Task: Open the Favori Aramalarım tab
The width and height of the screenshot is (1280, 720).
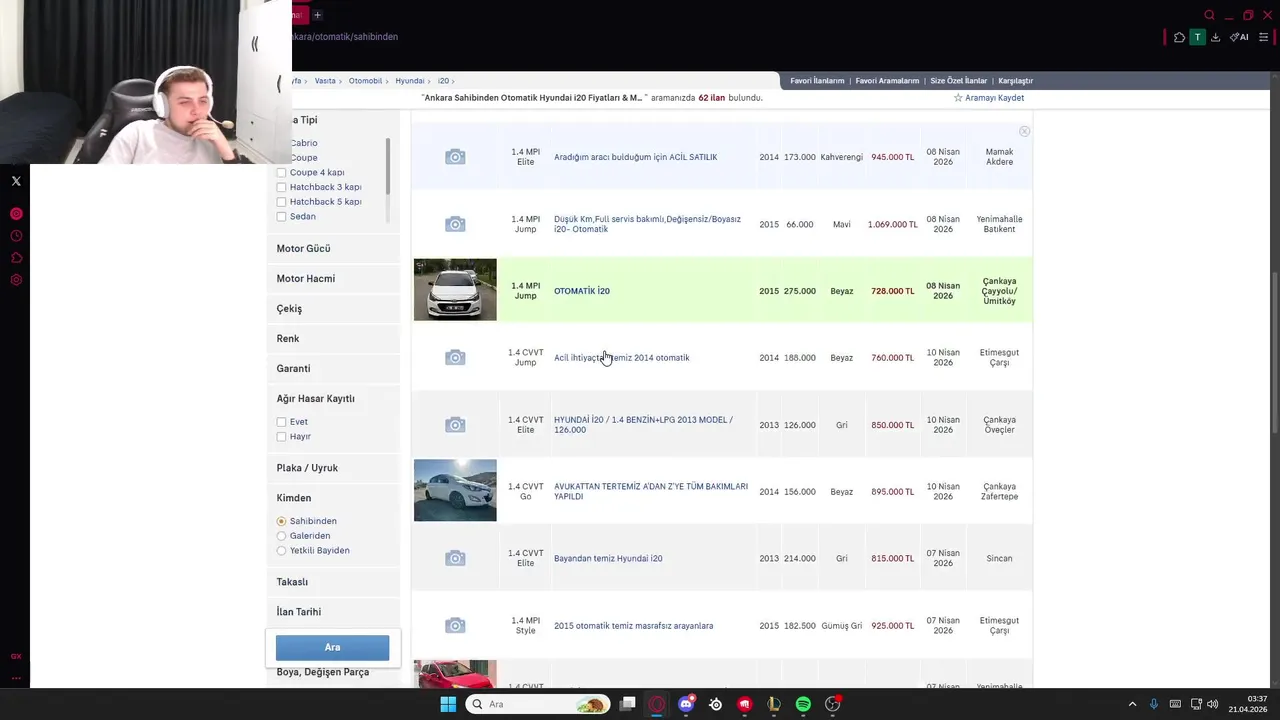Action: click(x=887, y=81)
